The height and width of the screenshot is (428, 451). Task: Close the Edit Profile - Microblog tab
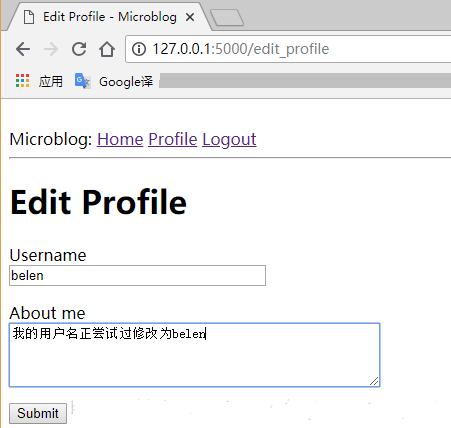point(190,17)
